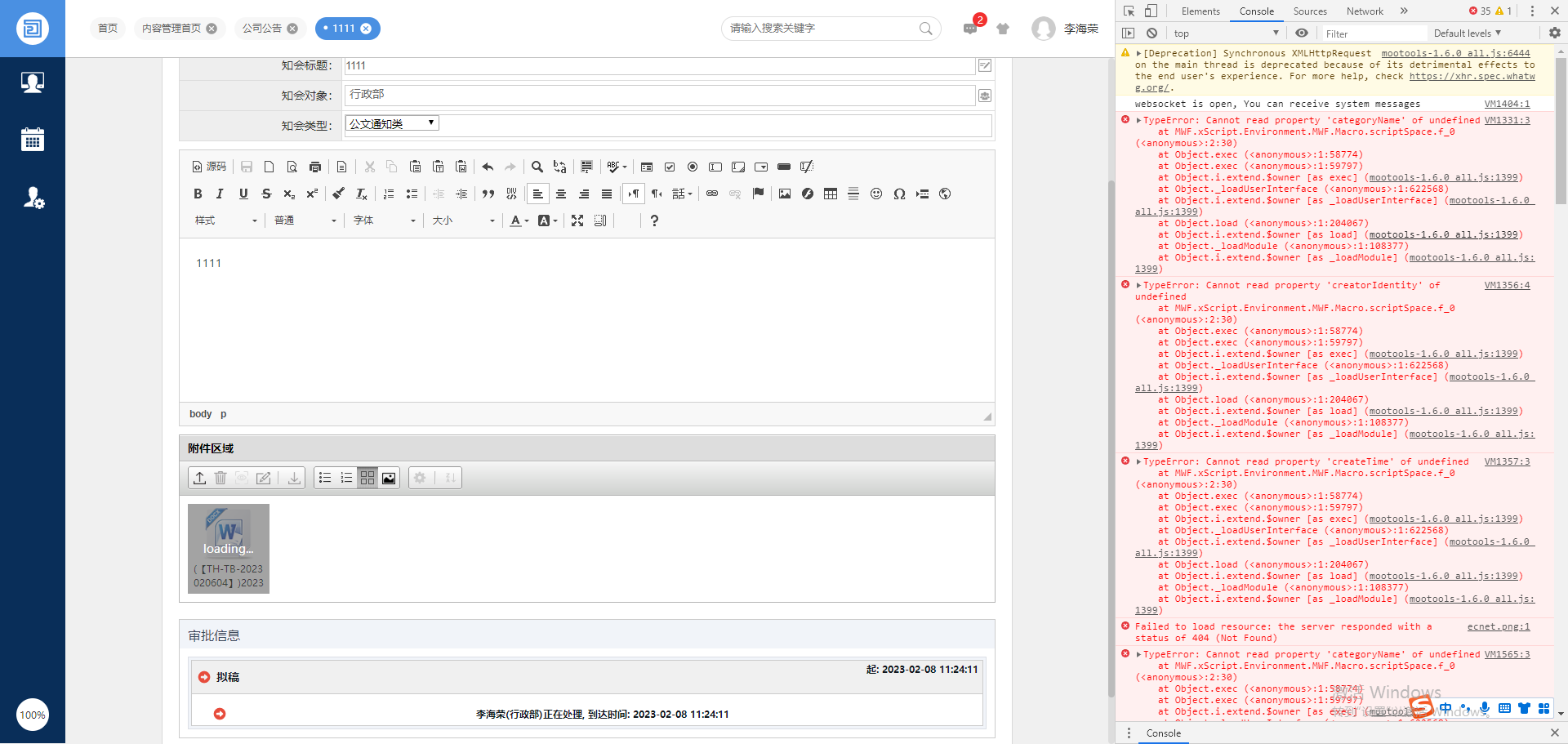The height and width of the screenshot is (744, 1568).
Task: Delete the attachment with the trash icon
Action: 220,478
